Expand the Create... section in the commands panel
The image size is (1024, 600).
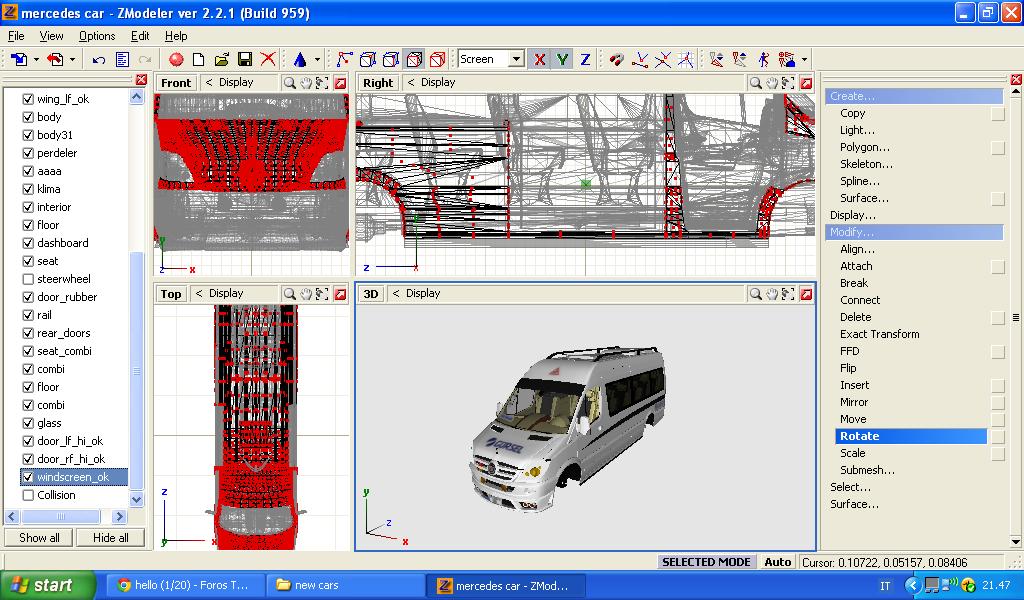click(x=914, y=96)
